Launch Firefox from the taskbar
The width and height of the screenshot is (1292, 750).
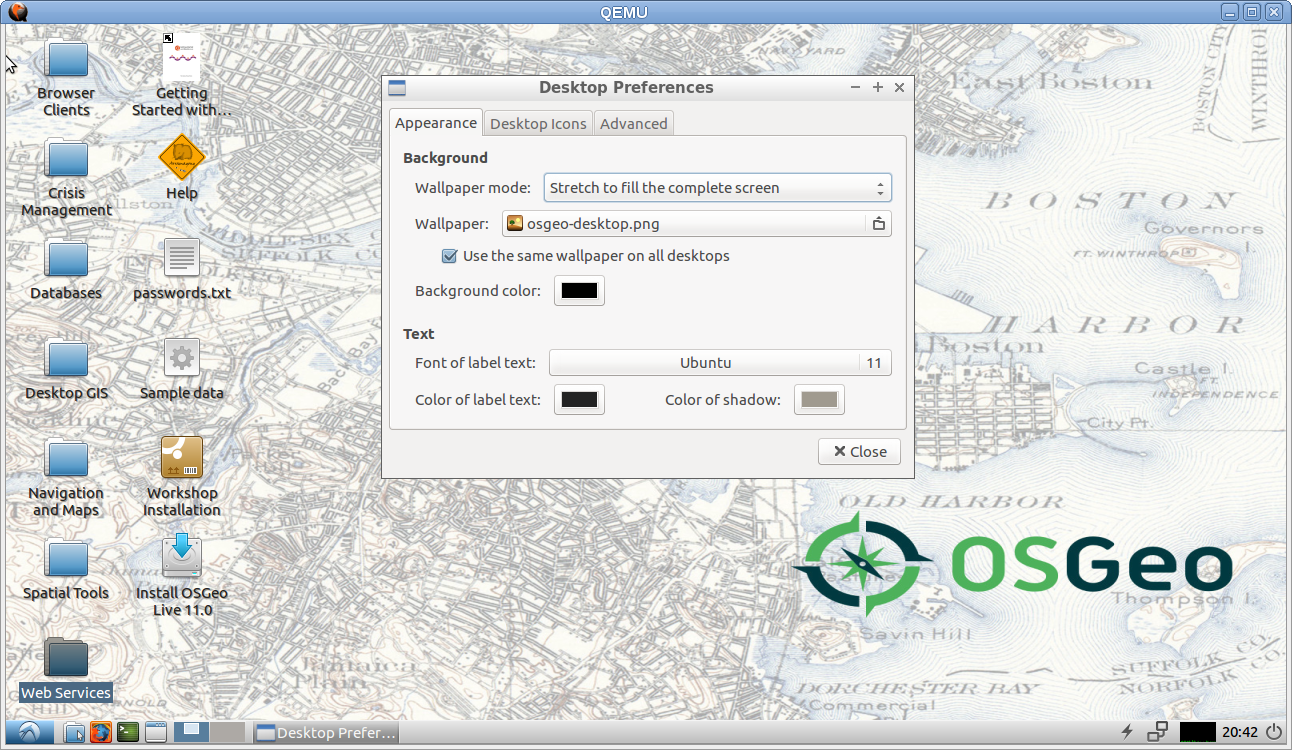tap(101, 732)
